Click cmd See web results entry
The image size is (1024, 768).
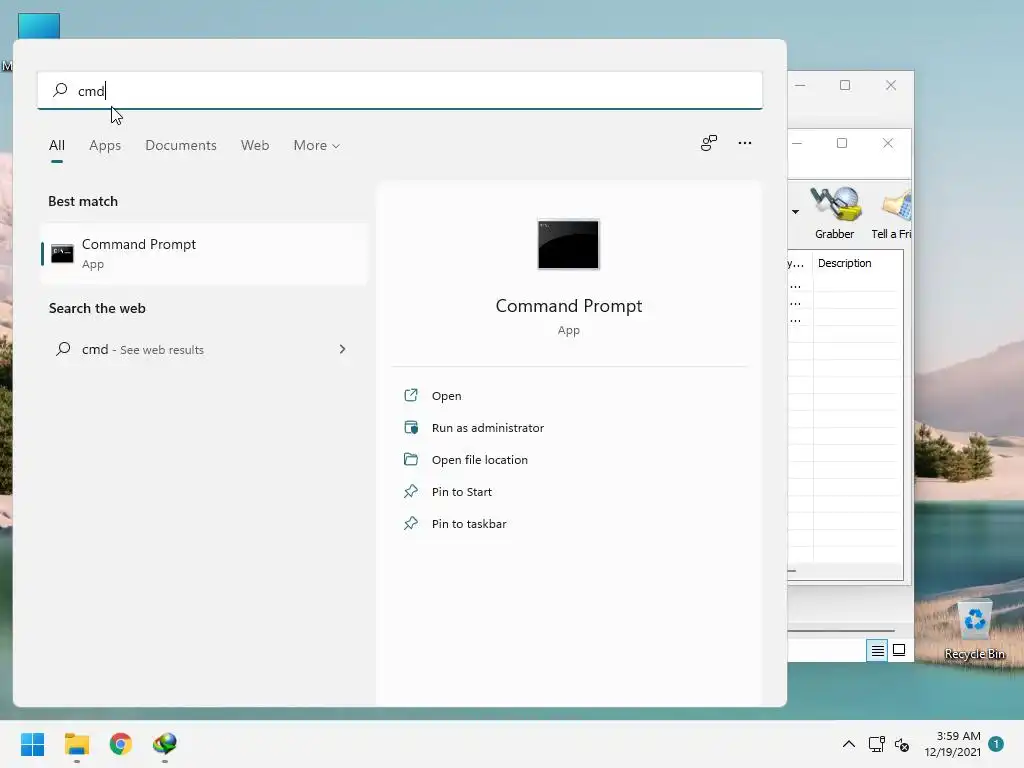[x=204, y=349]
